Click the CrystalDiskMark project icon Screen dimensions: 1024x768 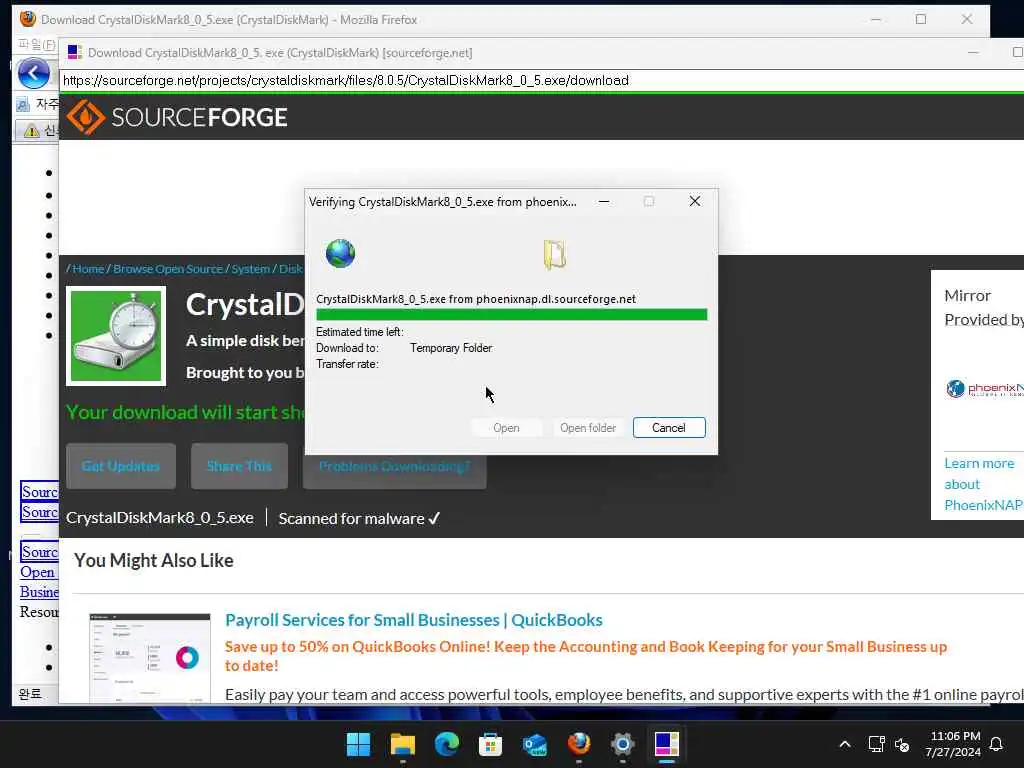click(116, 336)
